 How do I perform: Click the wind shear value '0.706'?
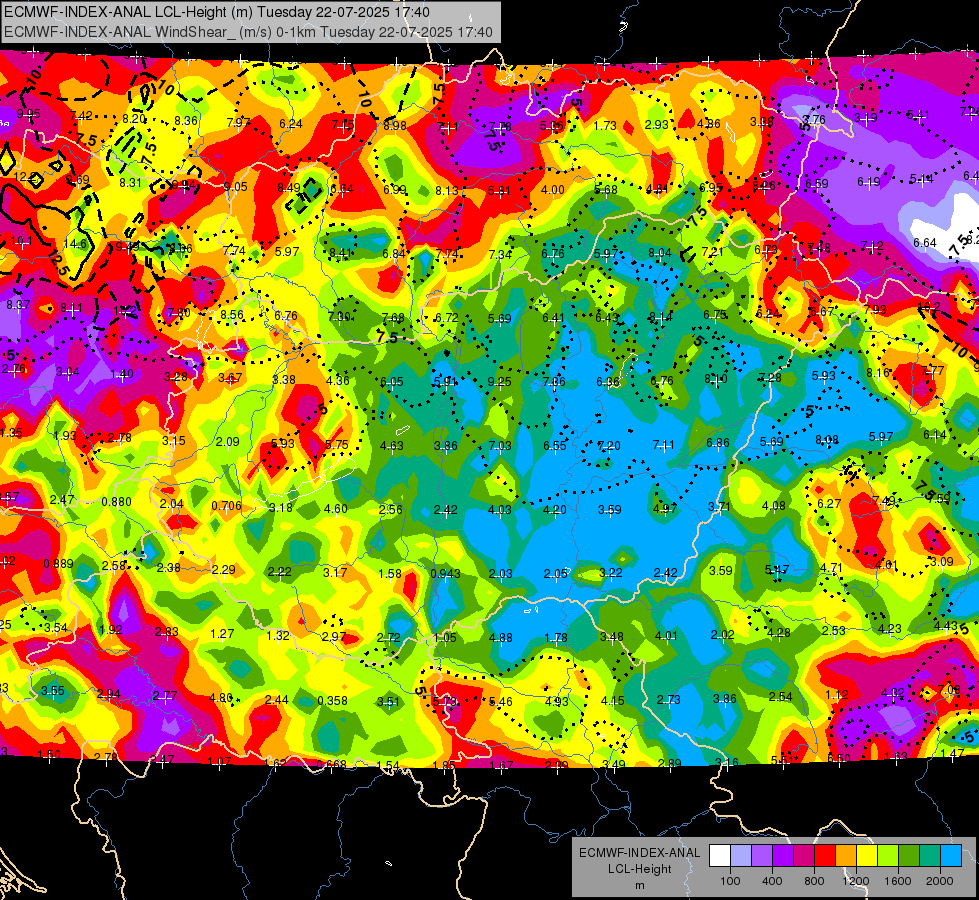click(x=226, y=505)
